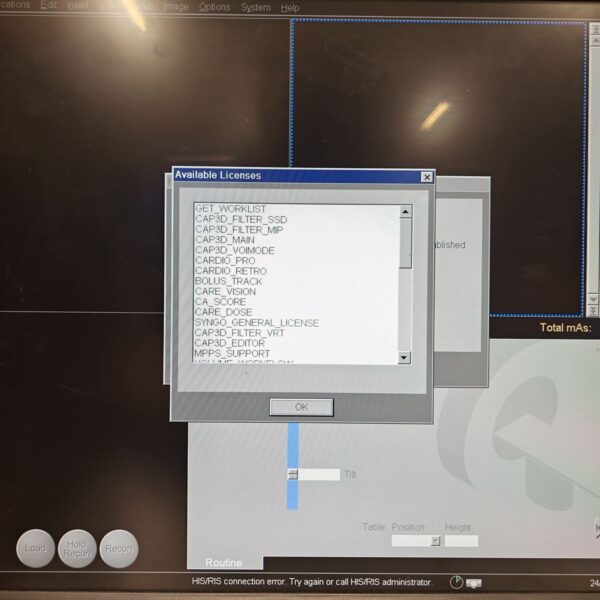Click the round Load button
Viewport: 600px width, 600px height.
click(x=35, y=548)
